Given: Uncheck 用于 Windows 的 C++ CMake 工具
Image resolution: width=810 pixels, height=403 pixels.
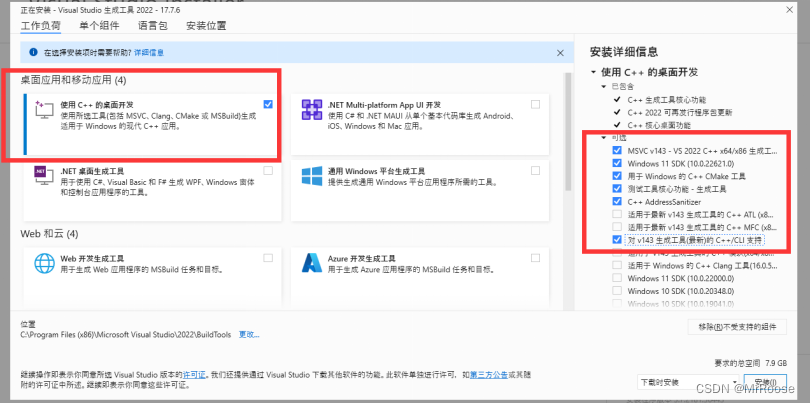Looking at the screenshot, I should pos(616,176).
